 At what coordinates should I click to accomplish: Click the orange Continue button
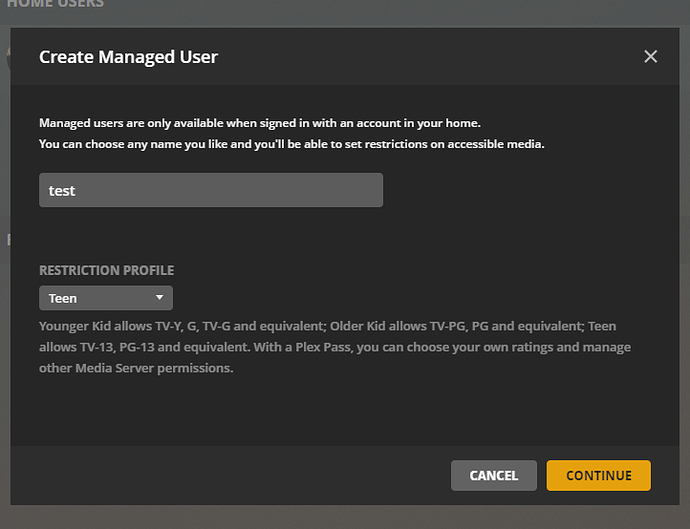pos(598,476)
